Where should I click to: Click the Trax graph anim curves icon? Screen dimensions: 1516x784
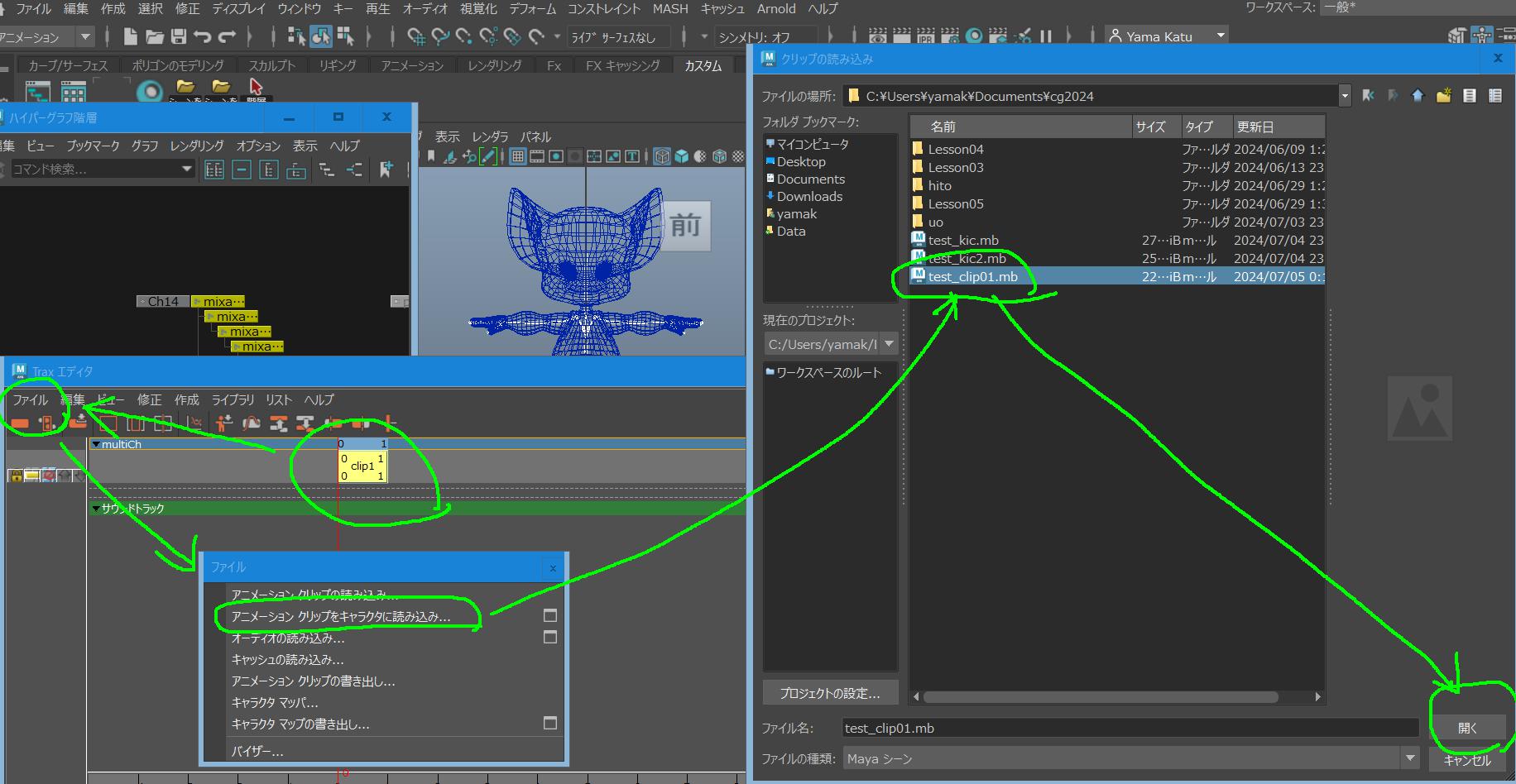click(x=194, y=423)
